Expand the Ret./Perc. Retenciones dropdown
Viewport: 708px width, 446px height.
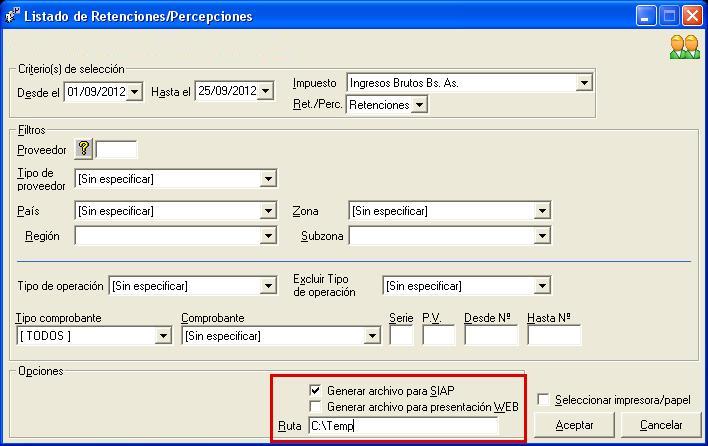click(419, 105)
